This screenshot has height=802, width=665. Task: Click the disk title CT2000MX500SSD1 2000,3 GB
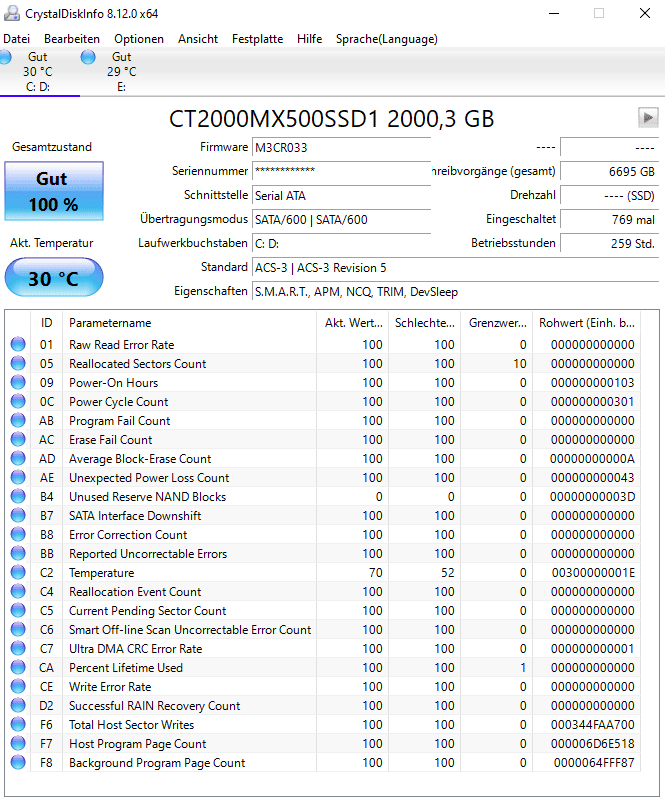(x=331, y=119)
